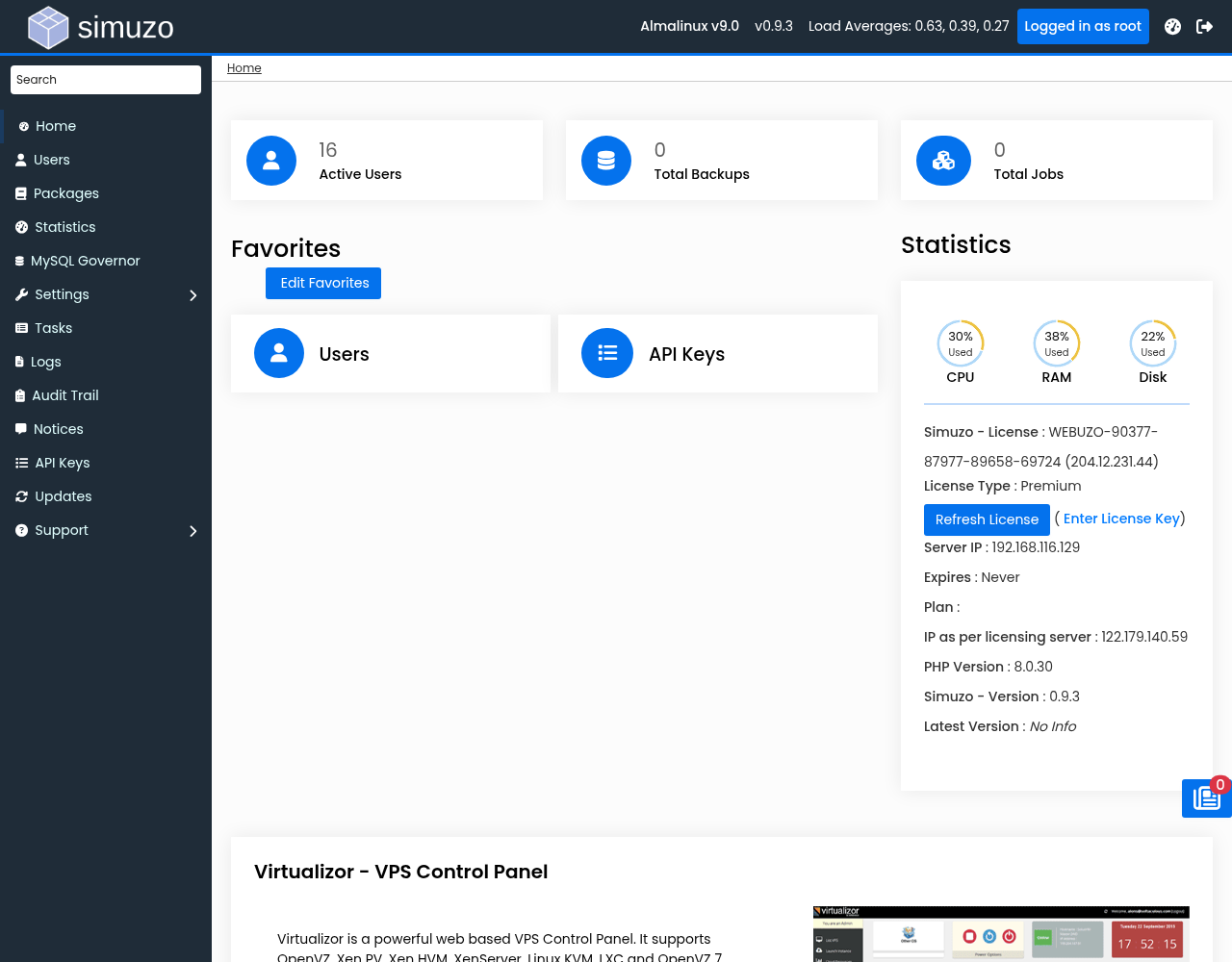Image resolution: width=1232 pixels, height=962 pixels.
Task: Click the Users favorite circle icon
Action: click(279, 353)
